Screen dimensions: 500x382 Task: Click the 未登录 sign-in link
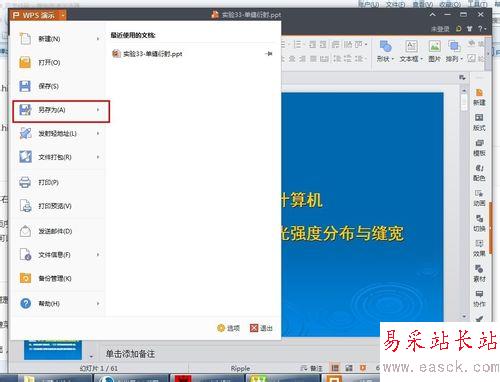[440, 29]
